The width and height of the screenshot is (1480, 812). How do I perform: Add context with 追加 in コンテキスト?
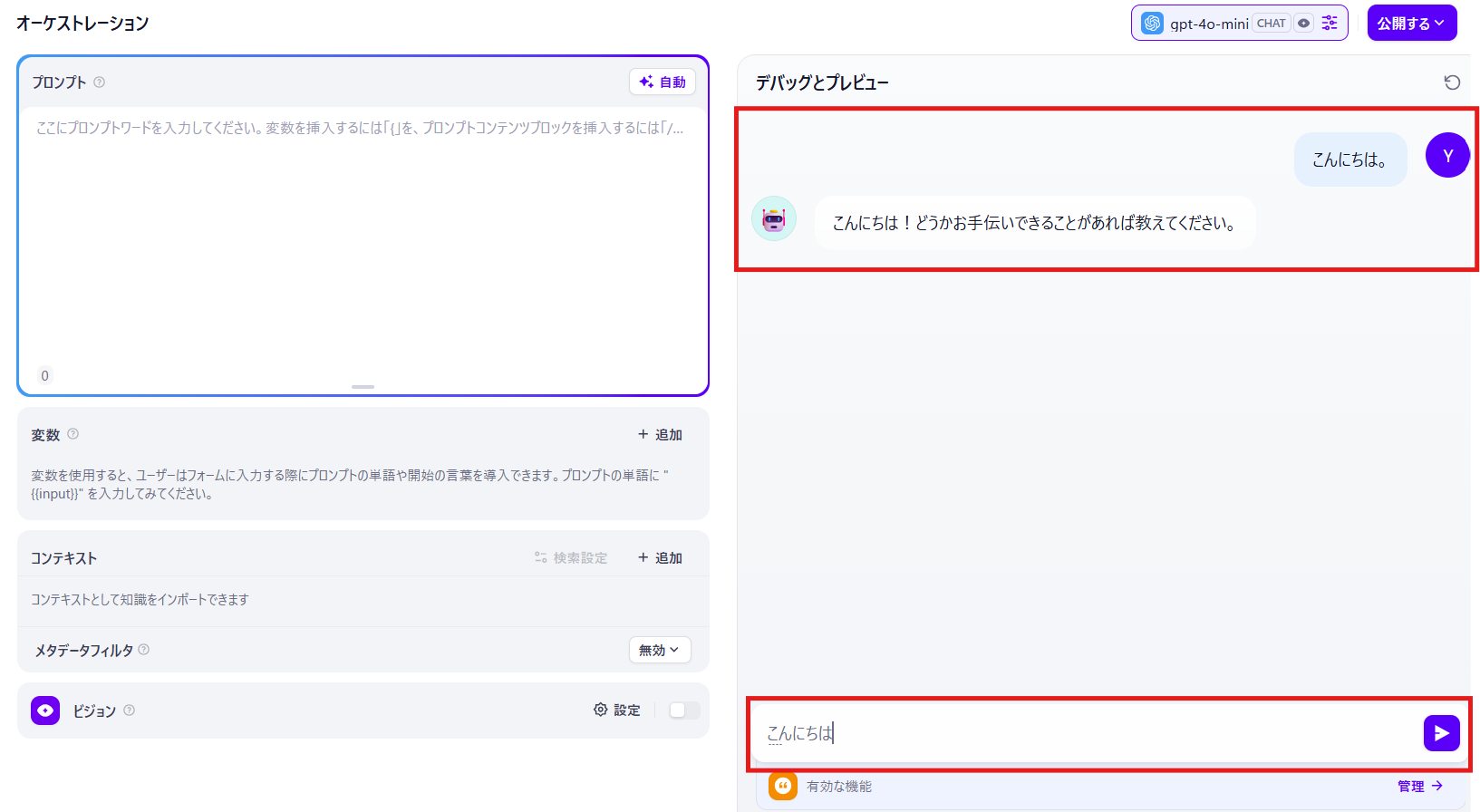click(x=660, y=558)
